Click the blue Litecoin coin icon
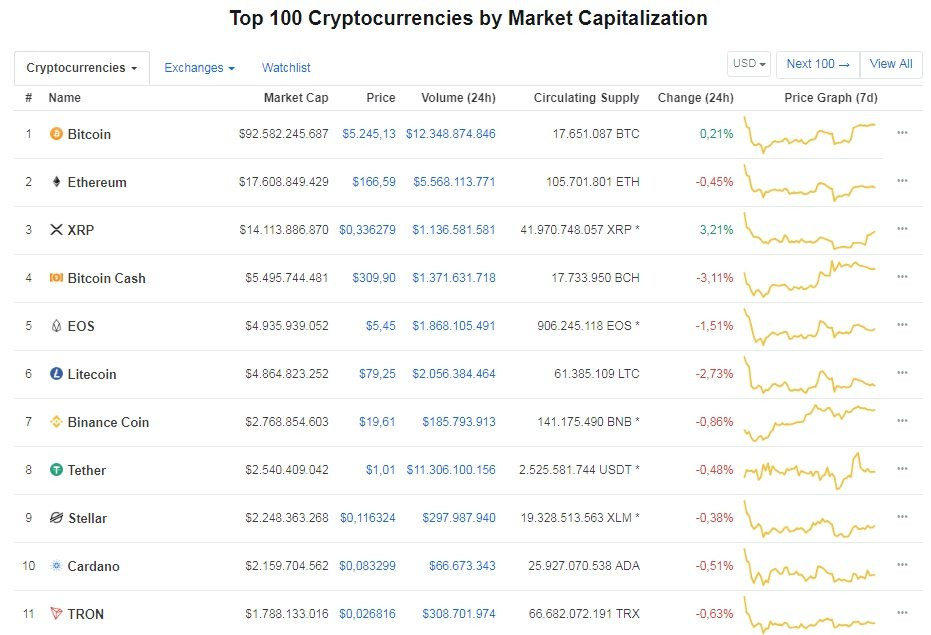 pos(56,374)
